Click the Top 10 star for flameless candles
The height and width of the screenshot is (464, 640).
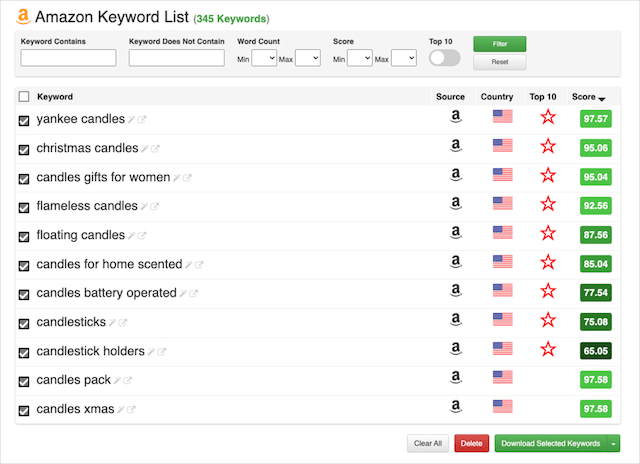coord(547,204)
